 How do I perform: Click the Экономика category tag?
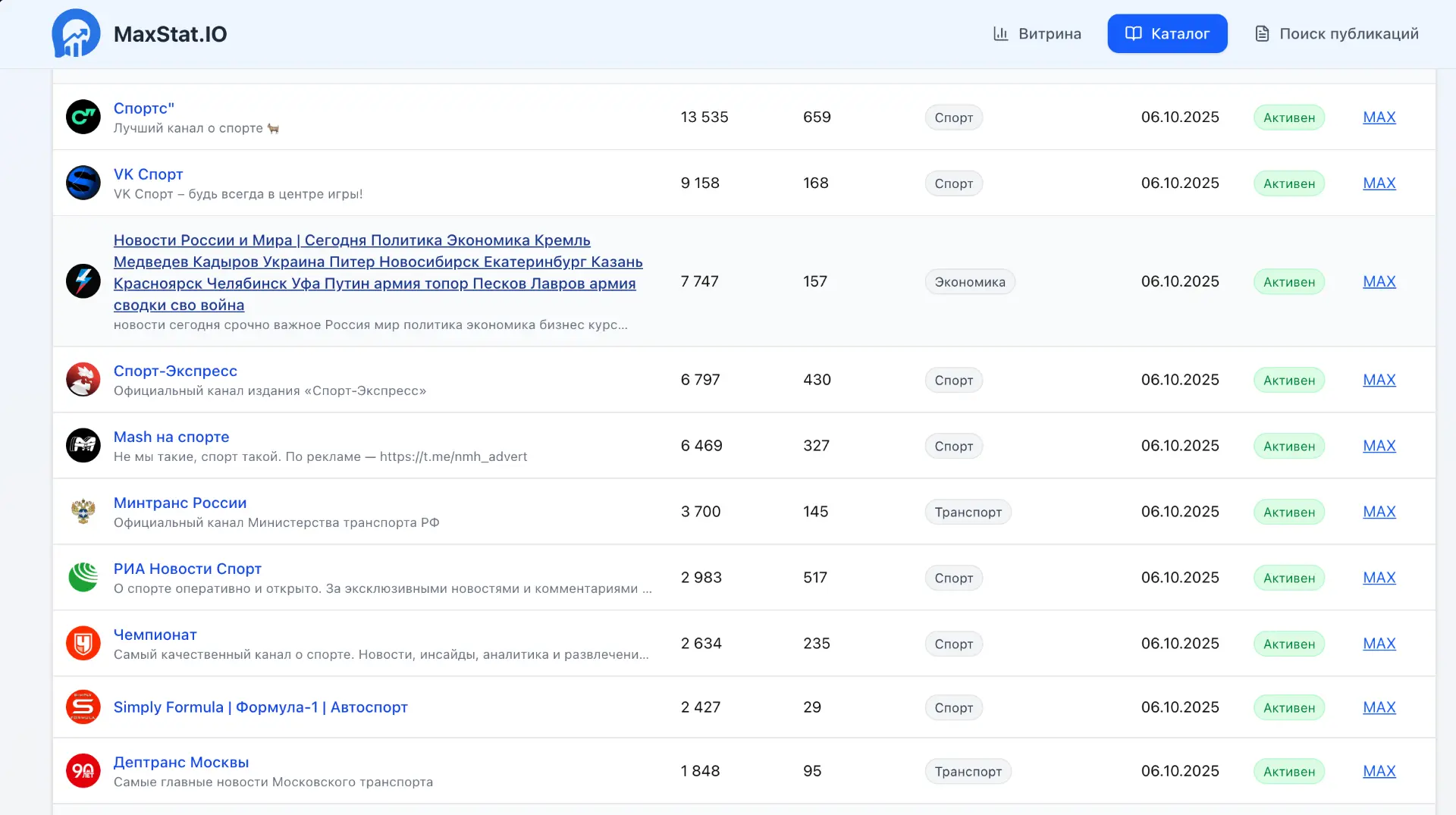pos(969,282)
